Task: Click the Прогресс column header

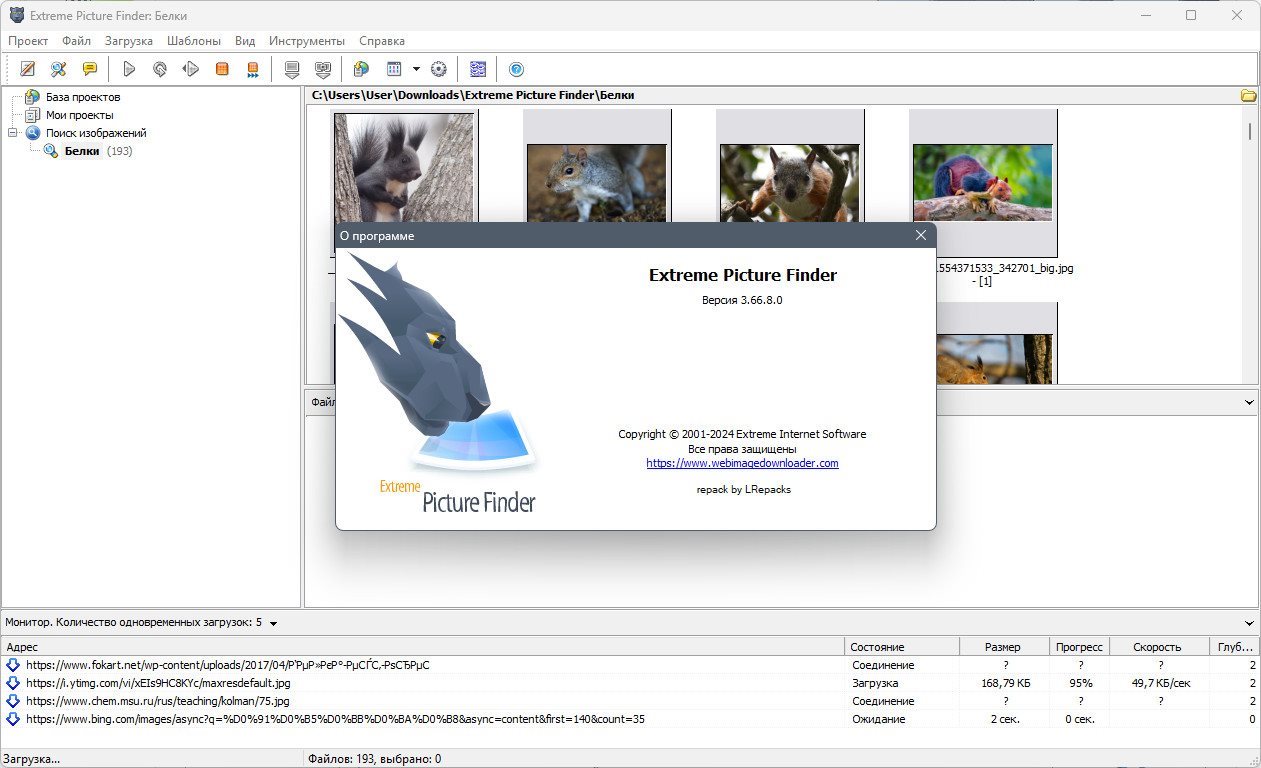Action: tap(1079, 647)
